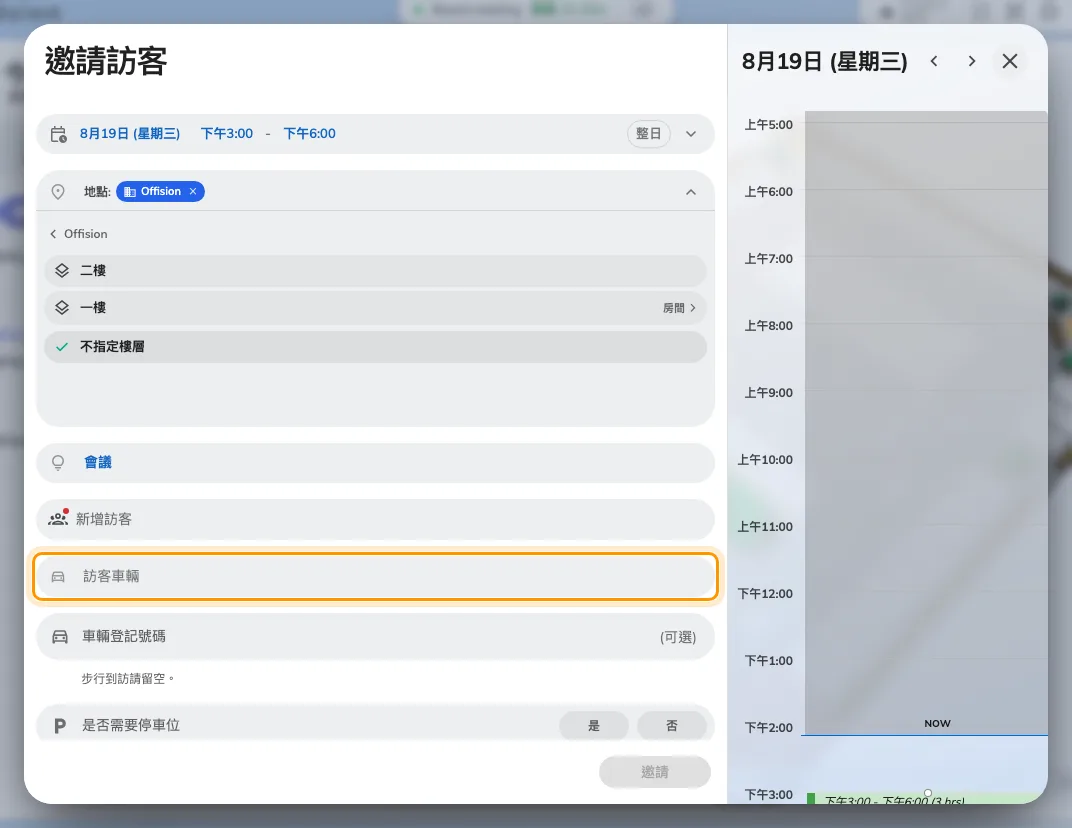Click the location pin icon

tap(58, 191)
